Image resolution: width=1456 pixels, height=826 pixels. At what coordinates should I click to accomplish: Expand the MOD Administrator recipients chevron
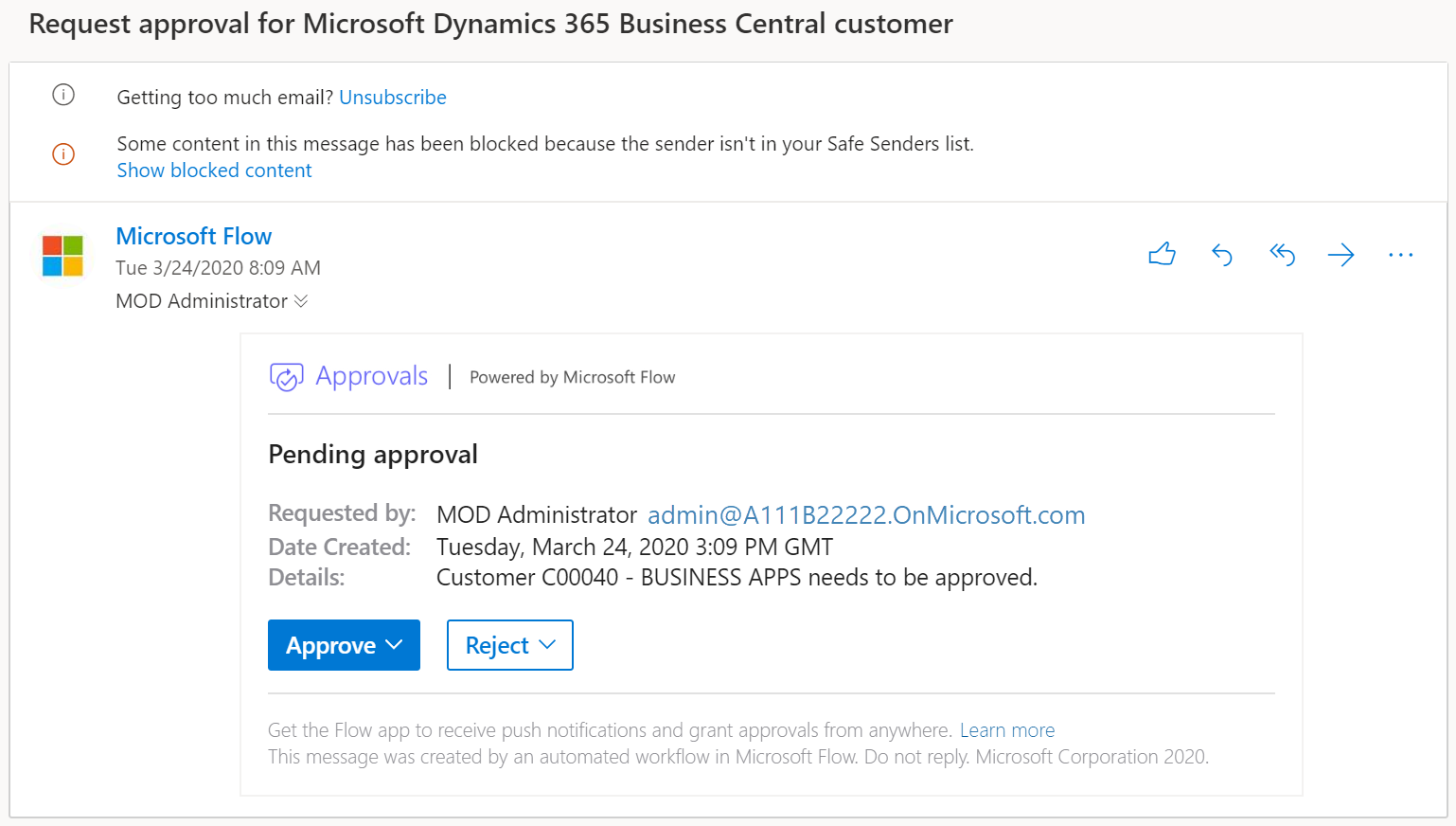click(301, 301)
